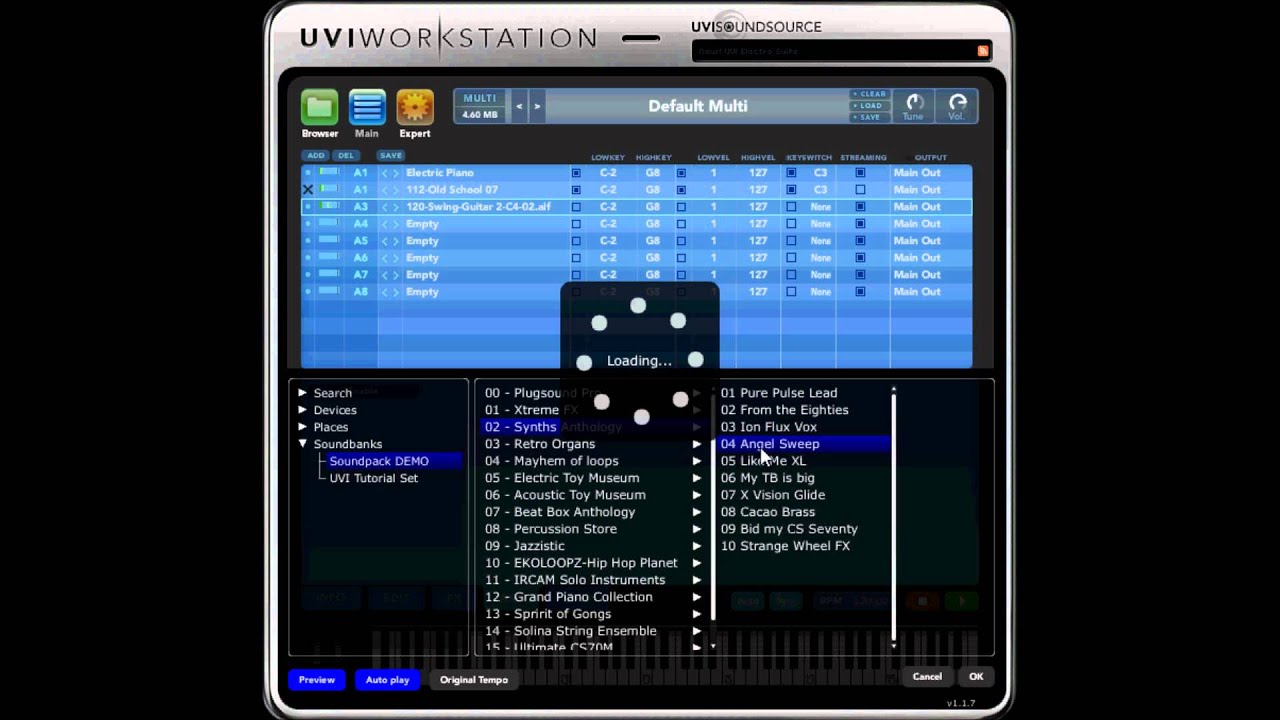
Task: Enable streaming for 112-Old School 07
Action: [860, 190]
